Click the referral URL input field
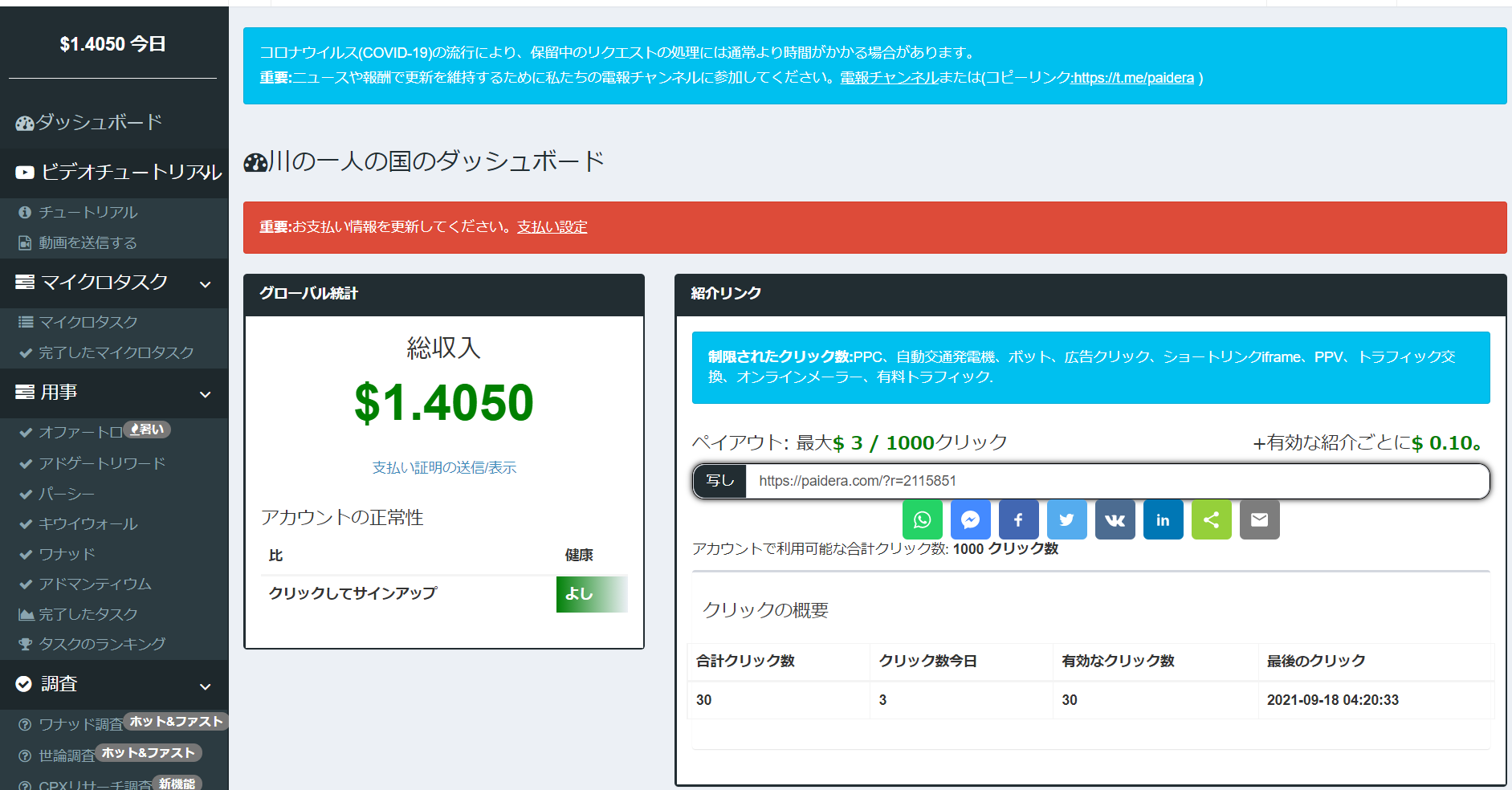 (x=1117, y=481)
